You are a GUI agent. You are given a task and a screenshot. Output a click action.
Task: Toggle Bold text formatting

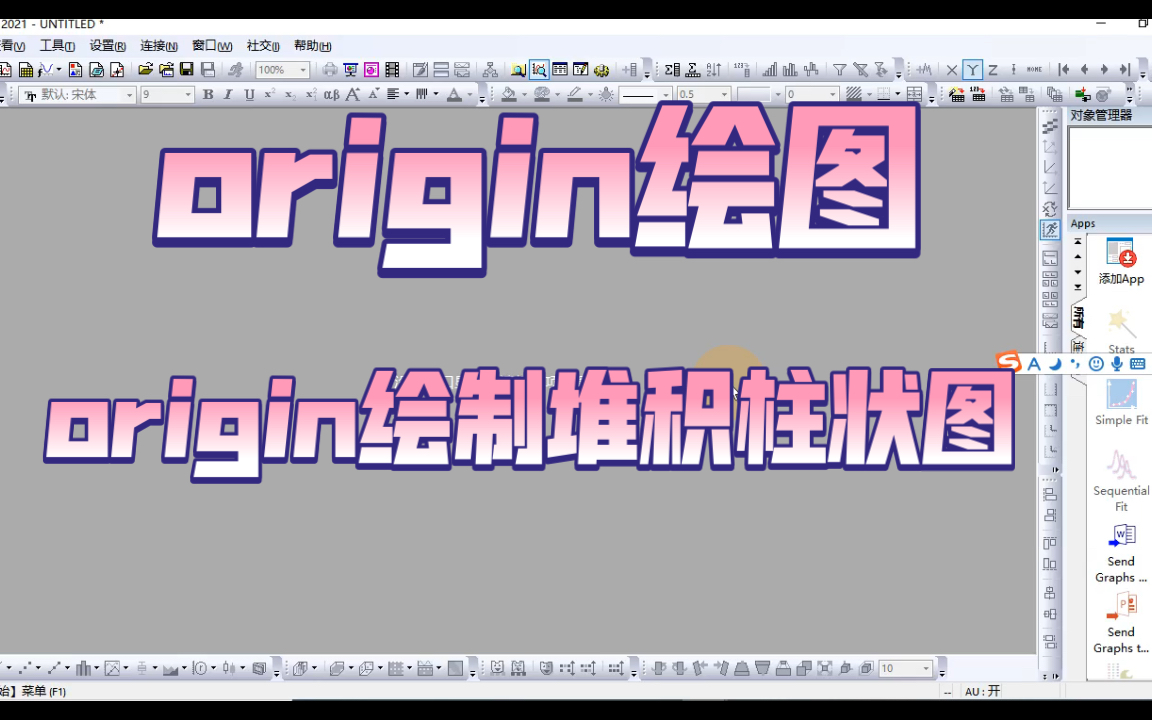click(208, 93)
